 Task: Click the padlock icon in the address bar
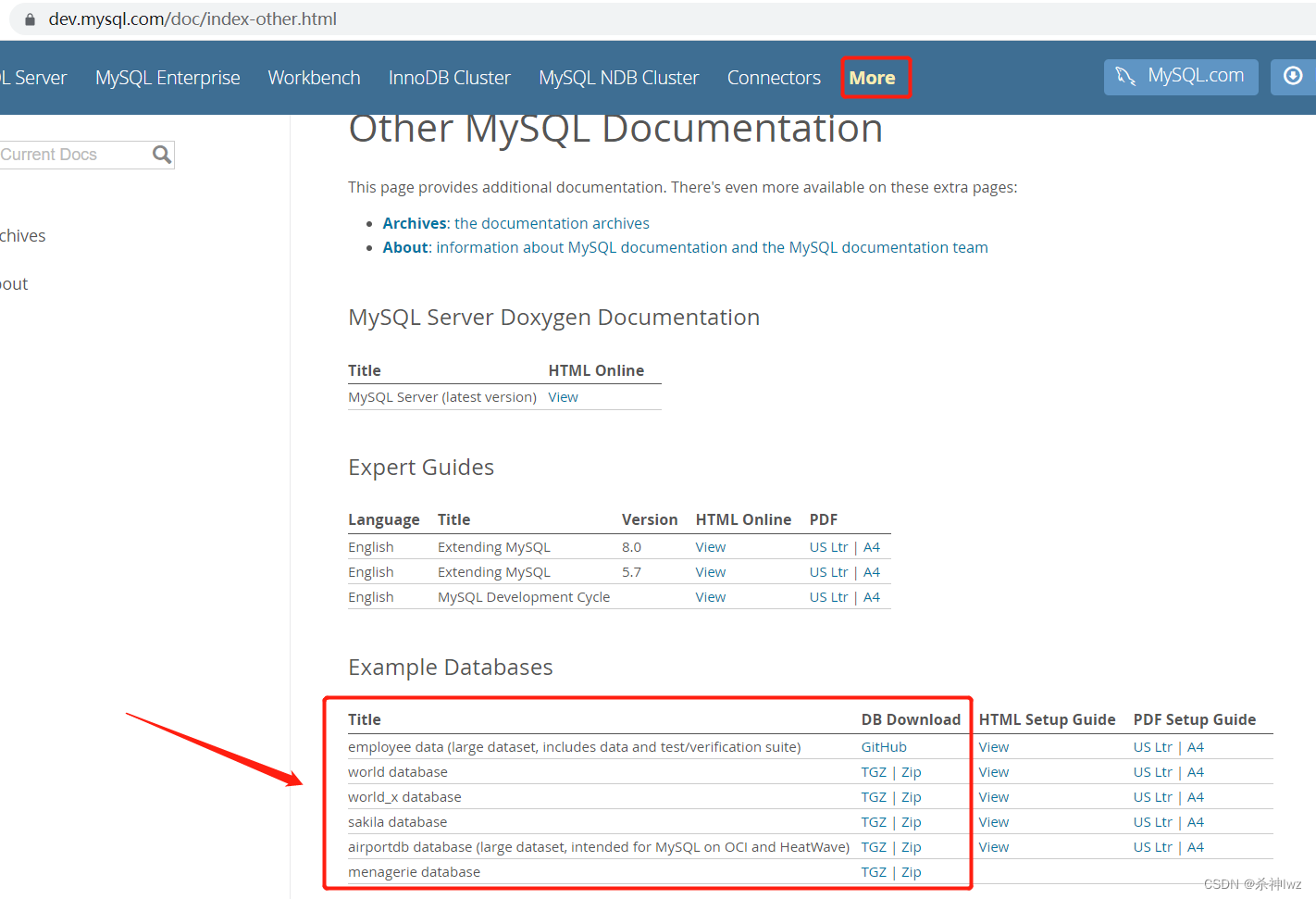click(x=28, y=18)
